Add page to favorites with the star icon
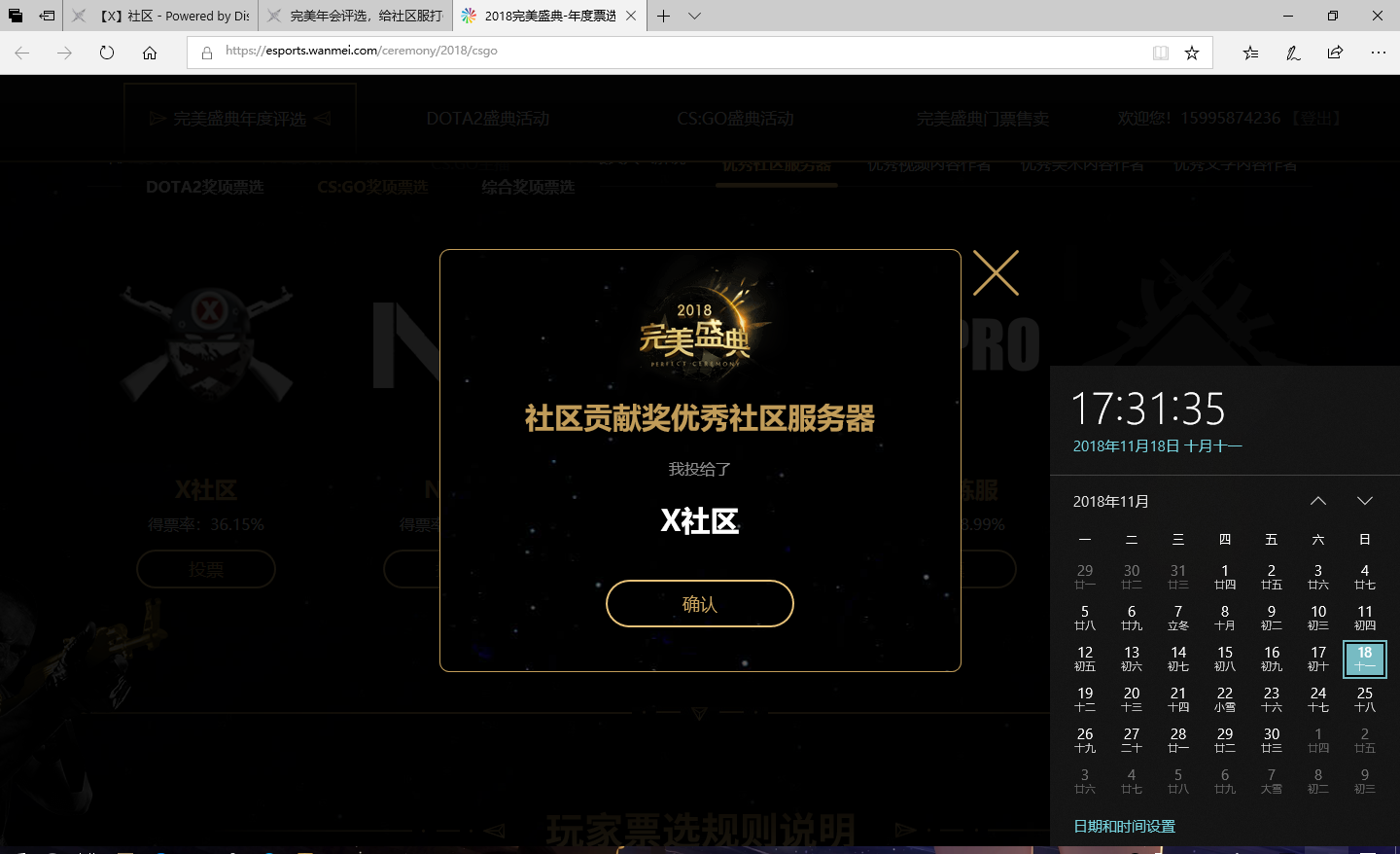 click(x=1192, y=53)
